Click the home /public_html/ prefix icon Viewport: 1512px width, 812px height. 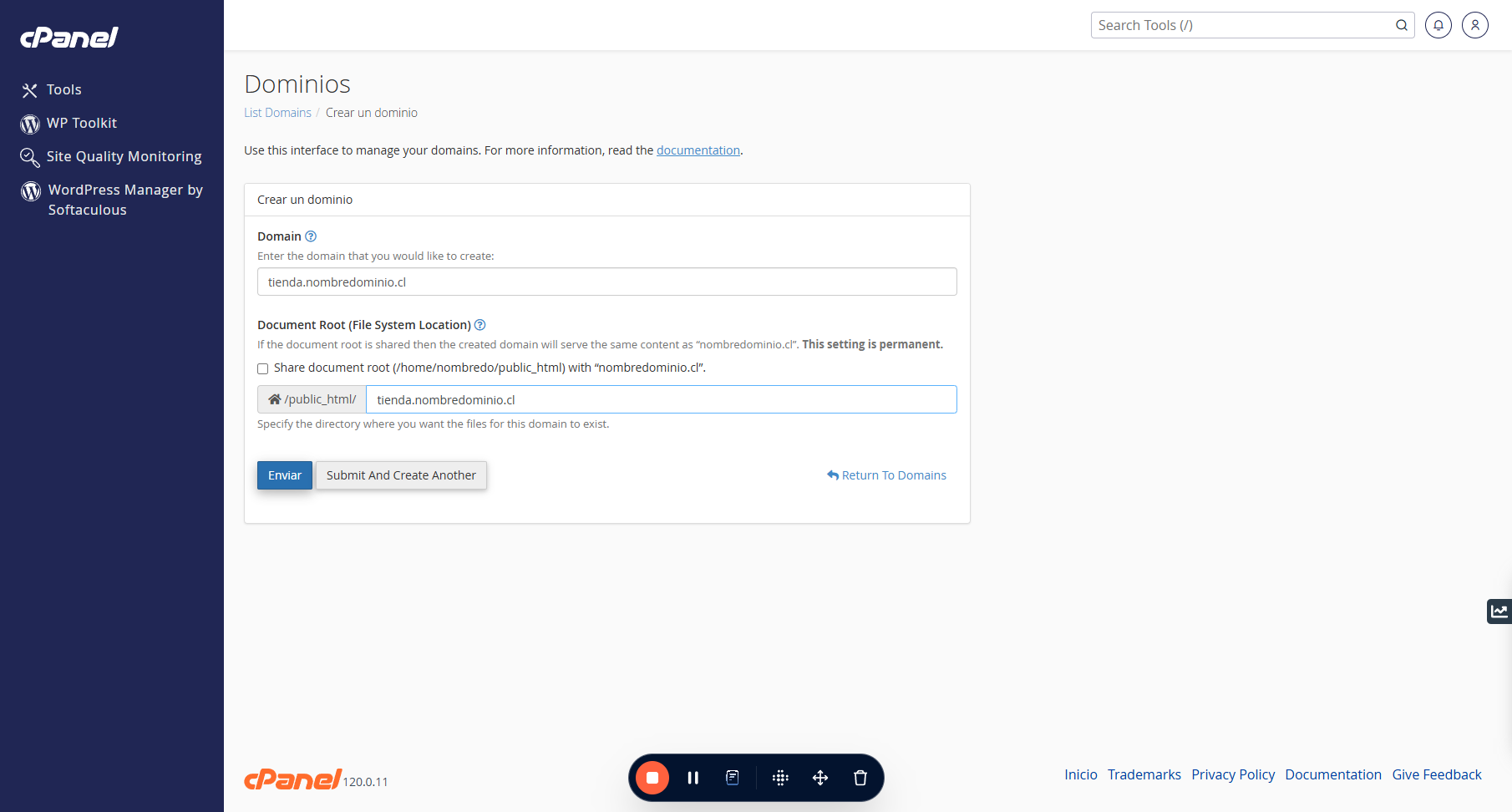point(274,399)
